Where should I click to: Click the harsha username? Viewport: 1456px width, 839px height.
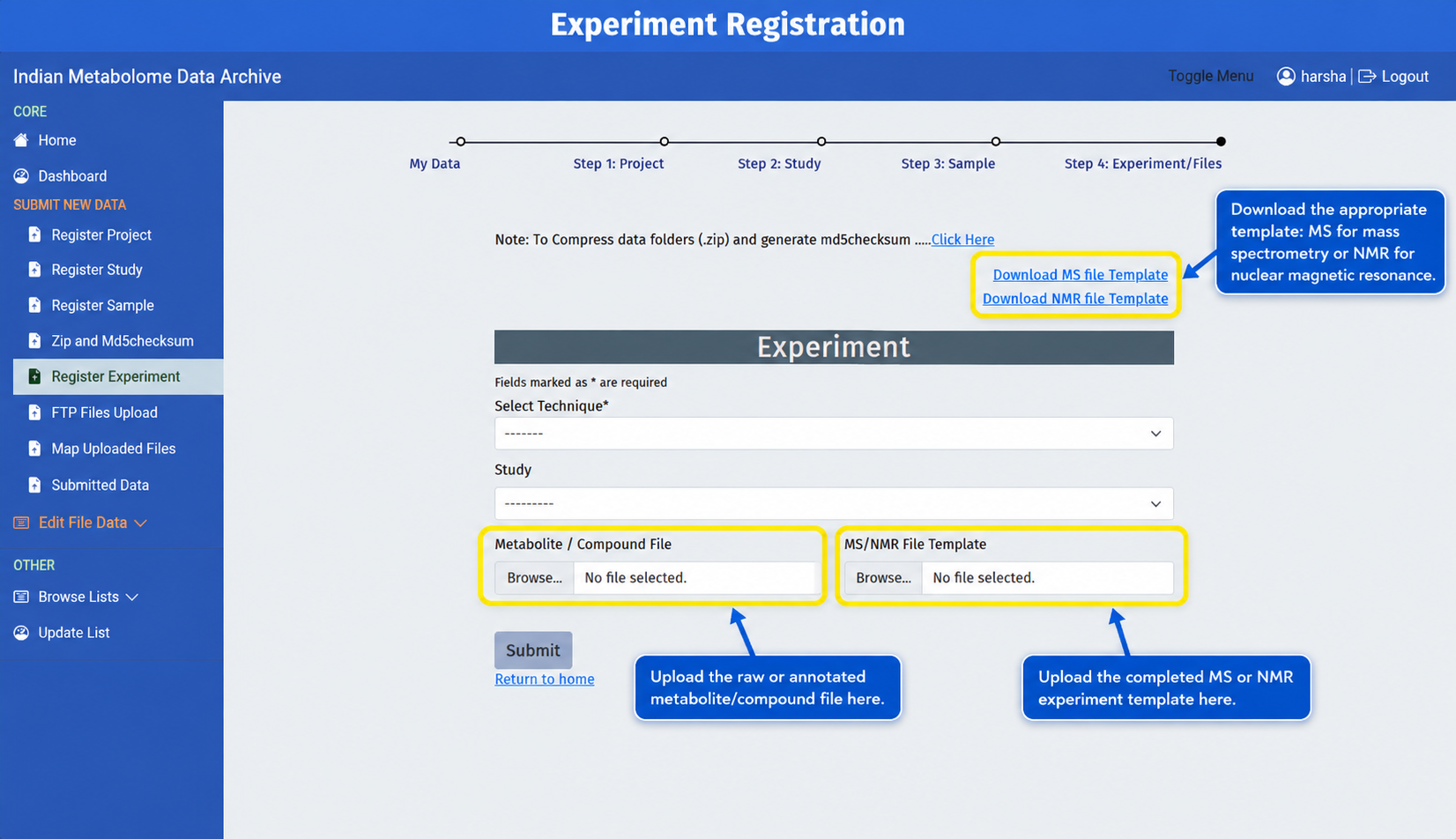click(x=1324, y=77)
